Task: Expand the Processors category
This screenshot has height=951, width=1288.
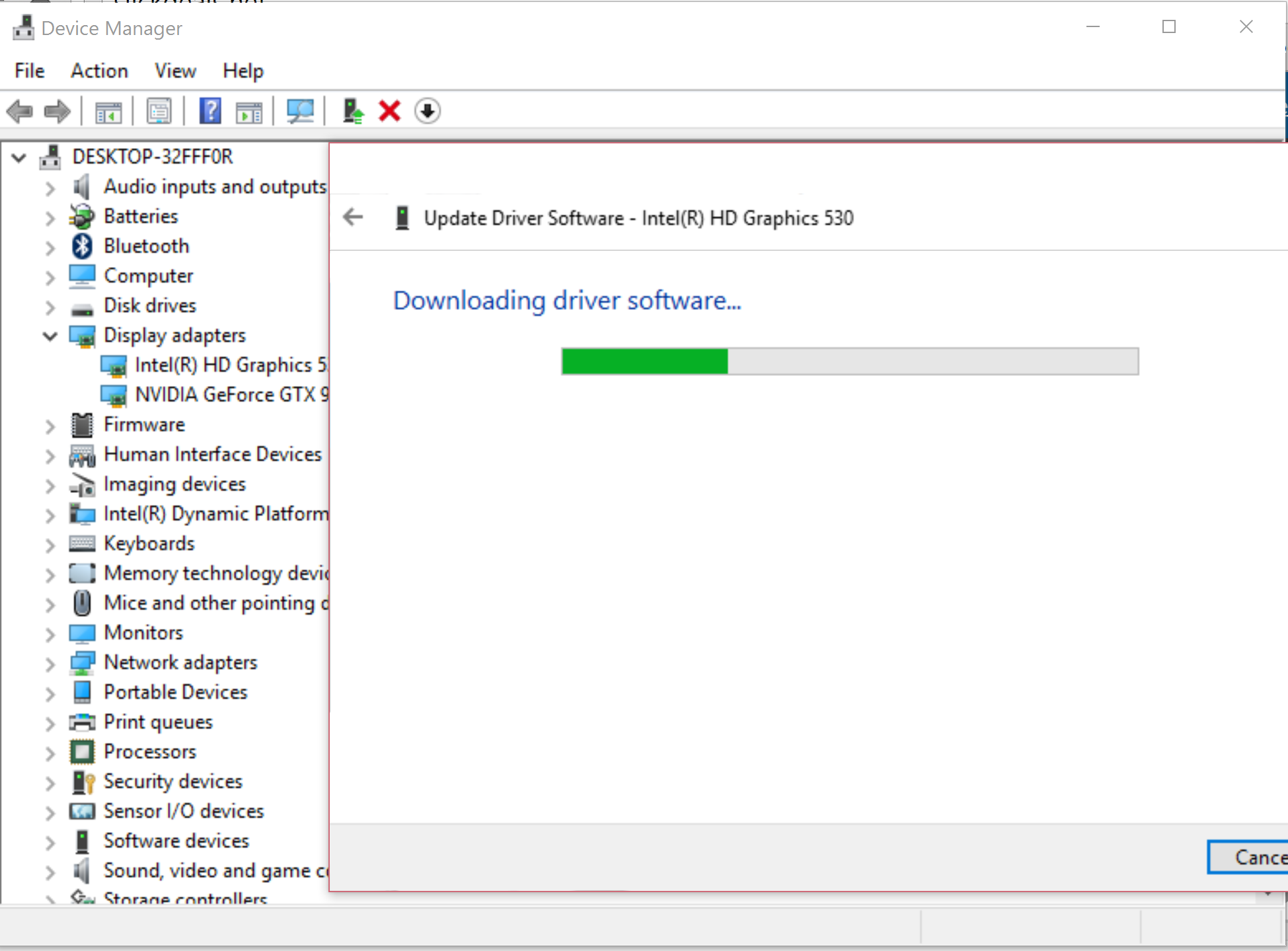Action: (x=50, y=752)
